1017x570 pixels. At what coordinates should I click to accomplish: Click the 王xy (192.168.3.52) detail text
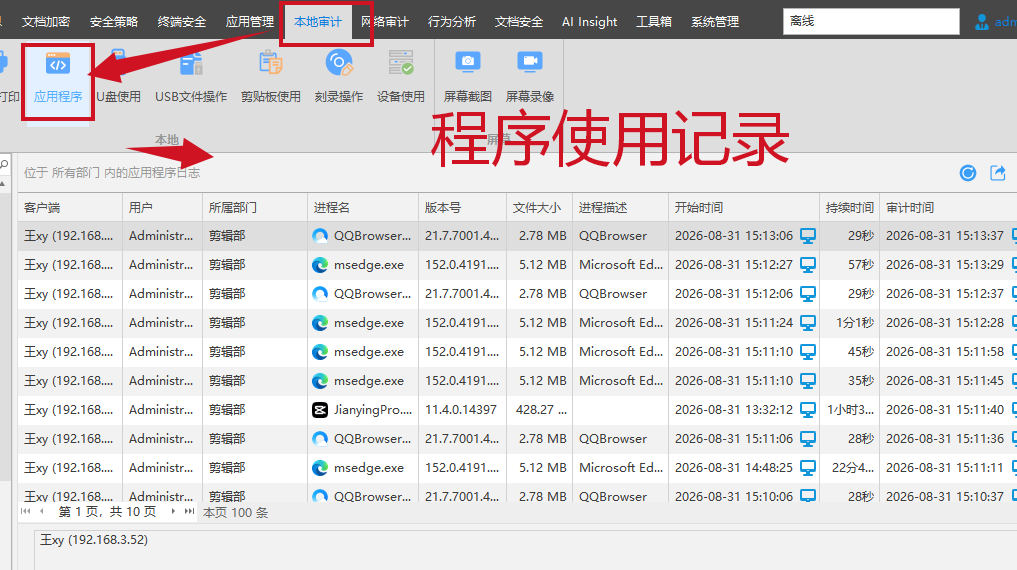click(94, 540)
